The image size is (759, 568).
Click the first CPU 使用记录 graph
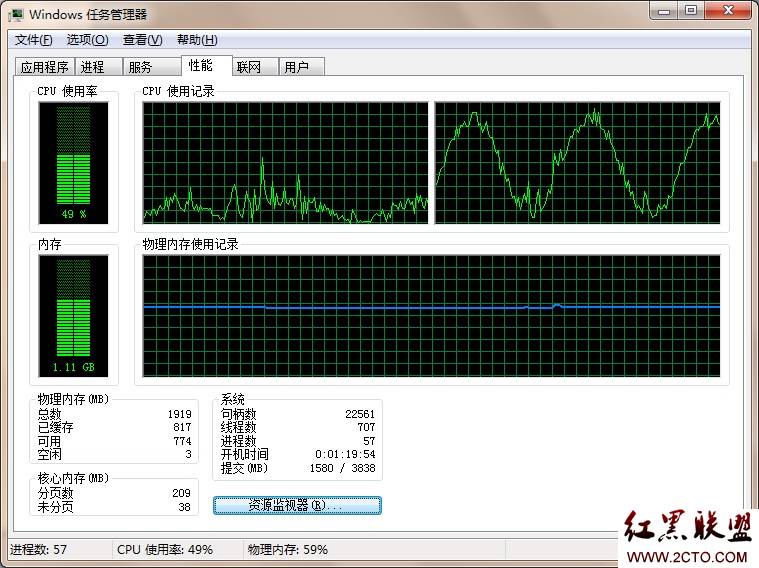[285, 163]
